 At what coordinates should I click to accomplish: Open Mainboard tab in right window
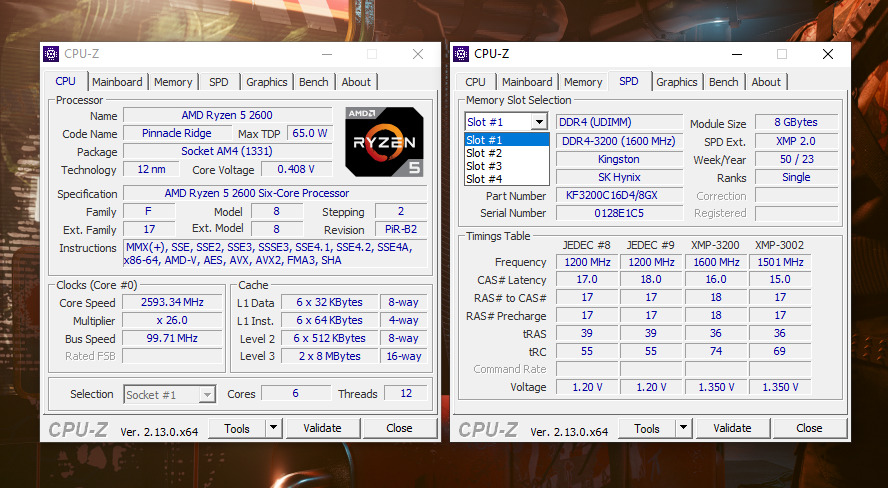click(x=527, y=82)
